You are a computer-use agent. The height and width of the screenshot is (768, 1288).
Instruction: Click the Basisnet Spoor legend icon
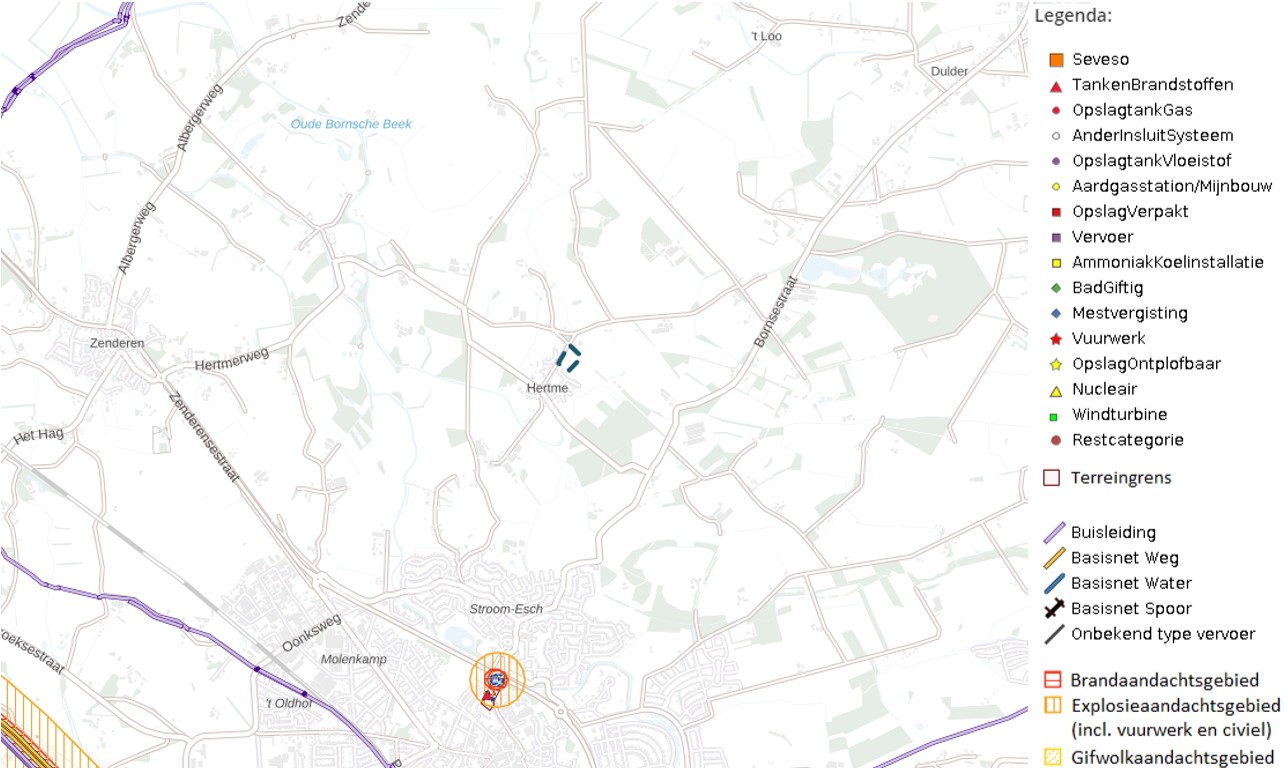pyautogui.click(x=1054, y=608)
